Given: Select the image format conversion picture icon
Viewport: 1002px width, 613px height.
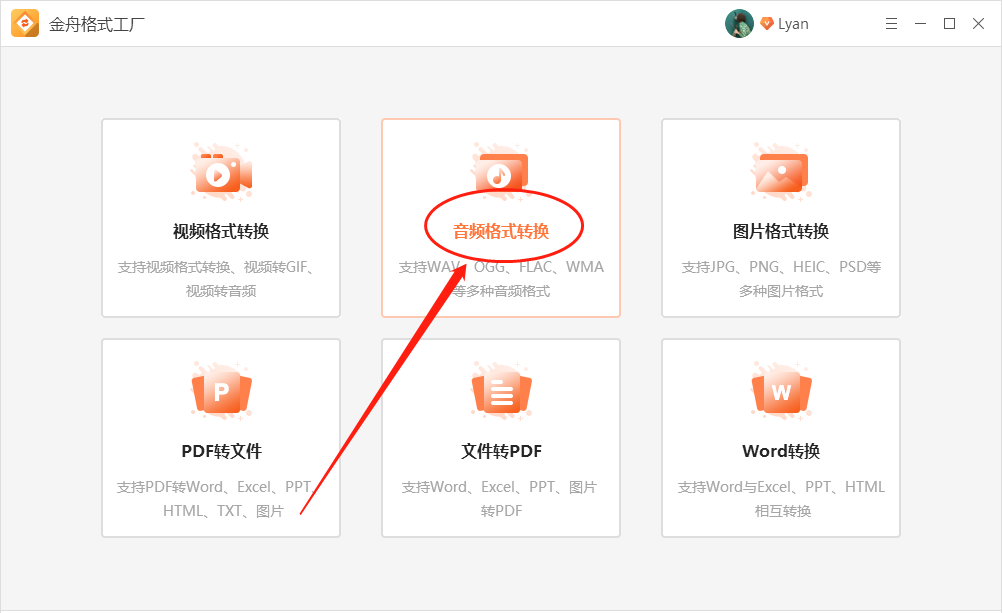Looking at the screenshot, I should (x=781, y=174).
